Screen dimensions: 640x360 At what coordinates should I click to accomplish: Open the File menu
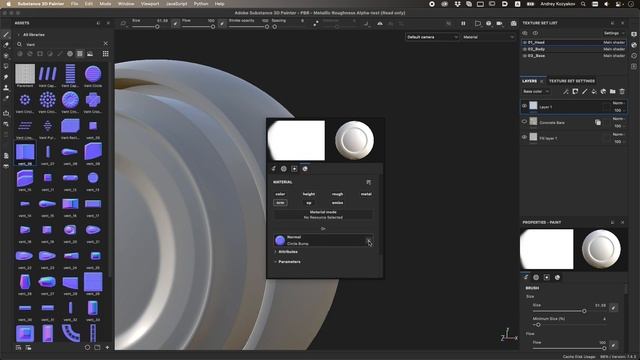(x=74, y=4)
